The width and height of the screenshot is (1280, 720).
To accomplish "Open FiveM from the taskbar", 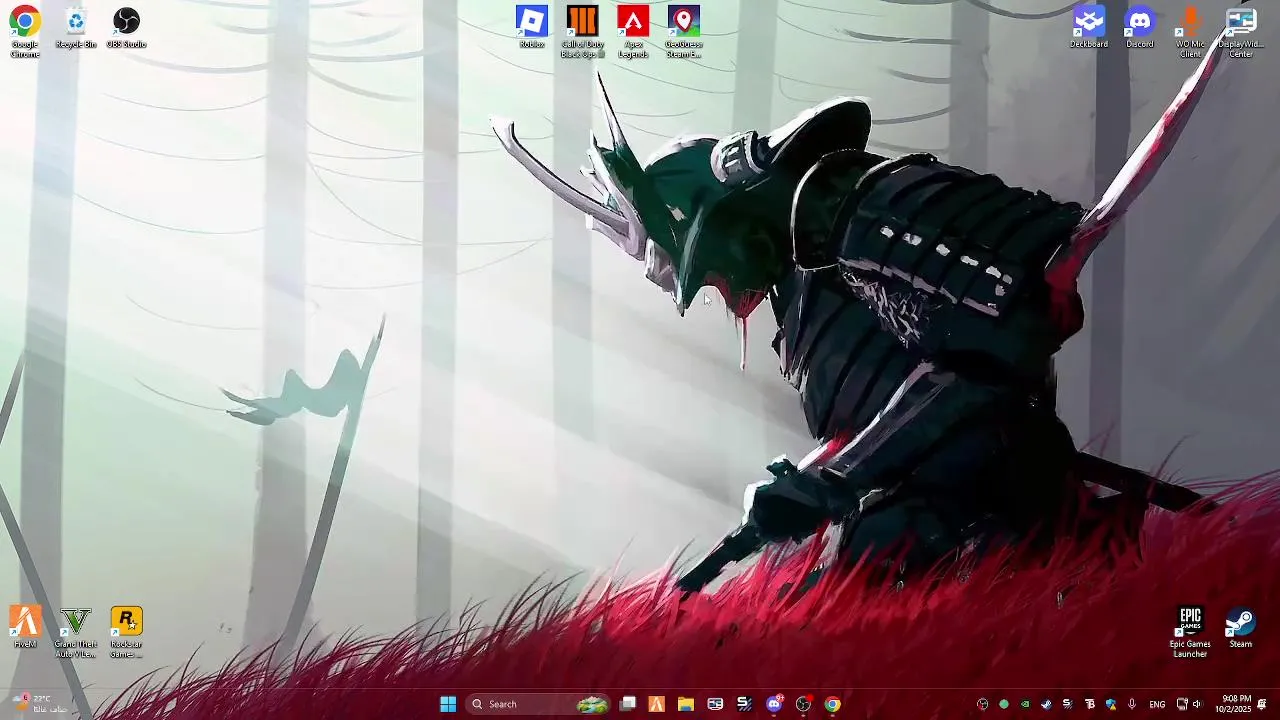I will click(x=657, y=704).
